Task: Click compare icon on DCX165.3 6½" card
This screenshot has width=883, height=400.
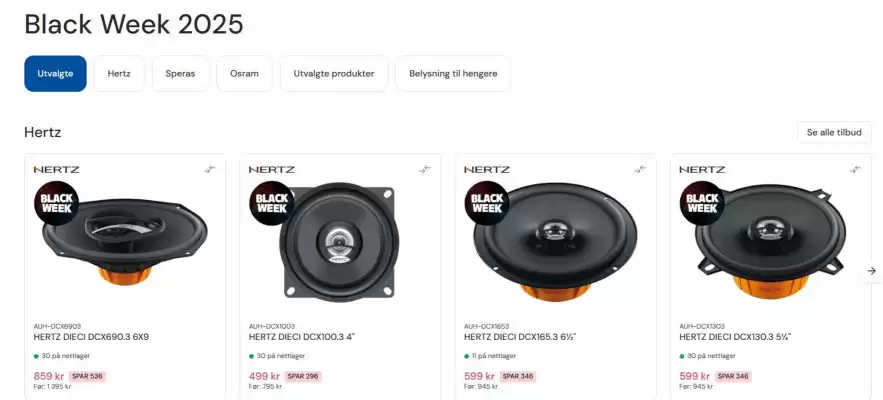Action: [x=640, y=169]
